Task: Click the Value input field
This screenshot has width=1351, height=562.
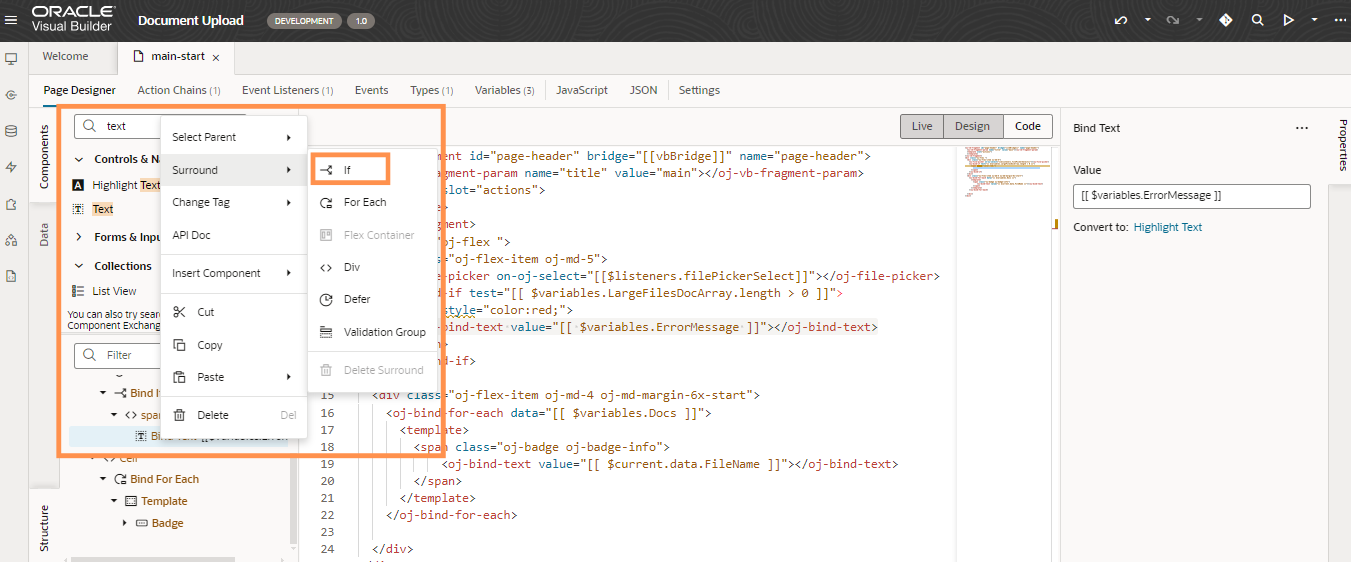Action: pos(1191,196)
